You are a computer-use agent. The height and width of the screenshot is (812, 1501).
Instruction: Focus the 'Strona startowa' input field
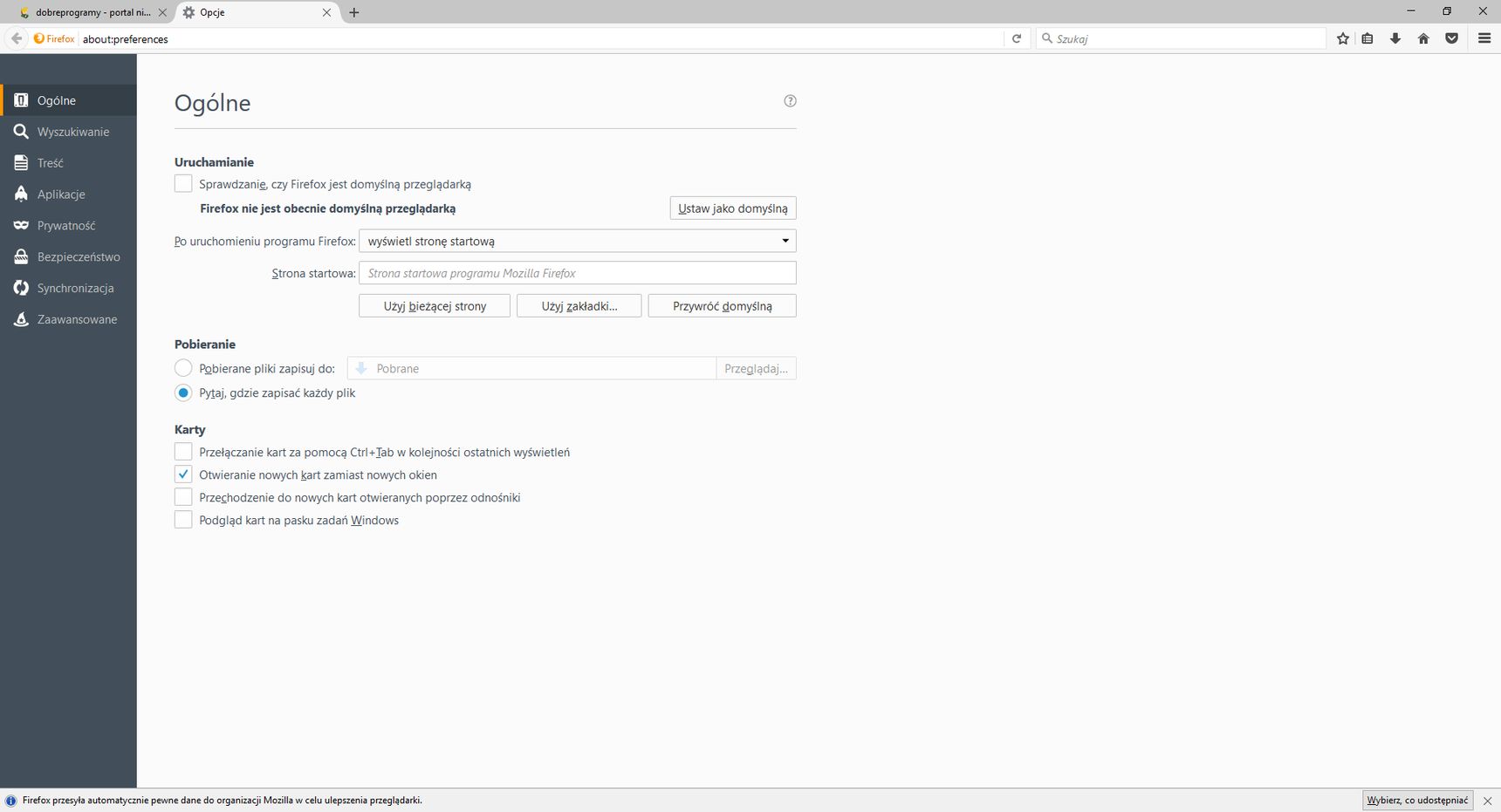[x=578, y=273]
